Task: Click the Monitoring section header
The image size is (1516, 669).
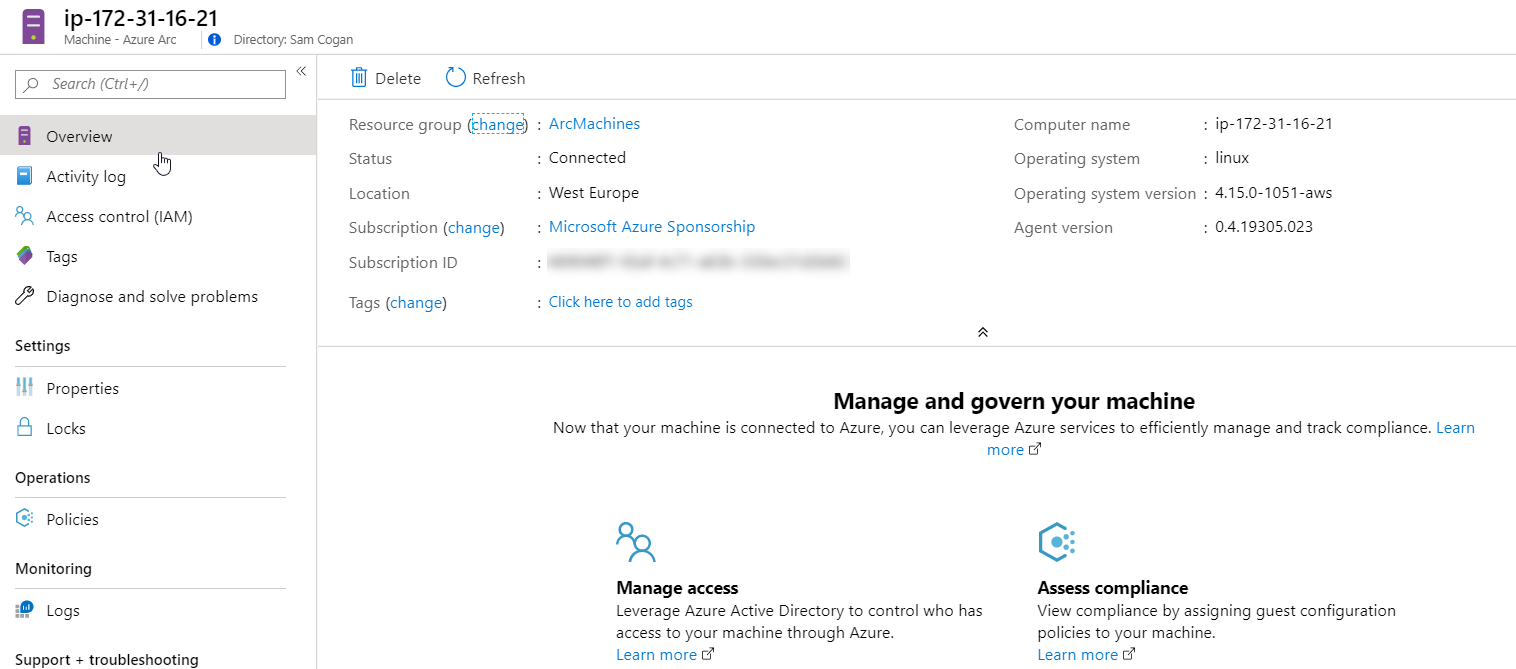Action: (x=53, y=569)
